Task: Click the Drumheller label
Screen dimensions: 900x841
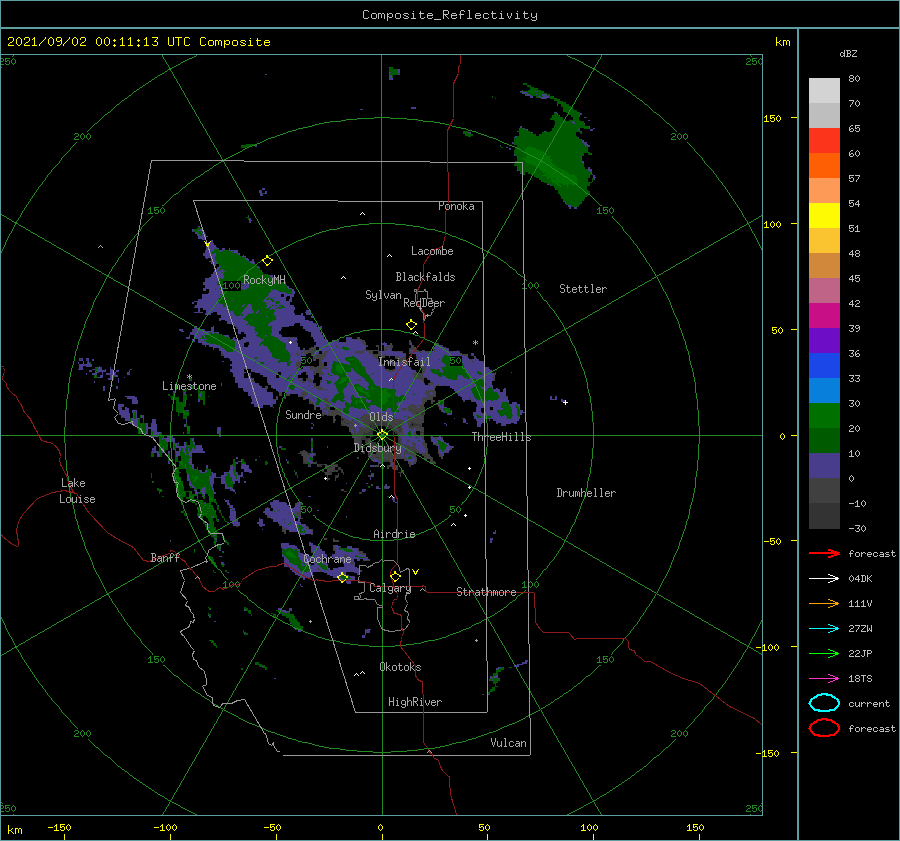Action: (586, 493)
